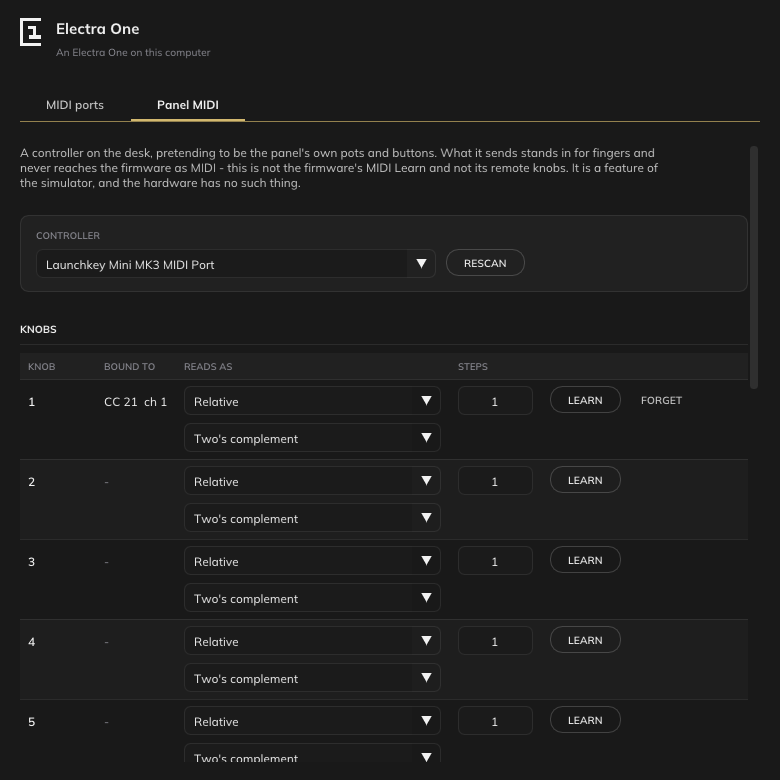Image resolution: width=780 pixels, height=780 pixels.
Task: Click the BOUND TO column header
Action: (x=129, y=367)
